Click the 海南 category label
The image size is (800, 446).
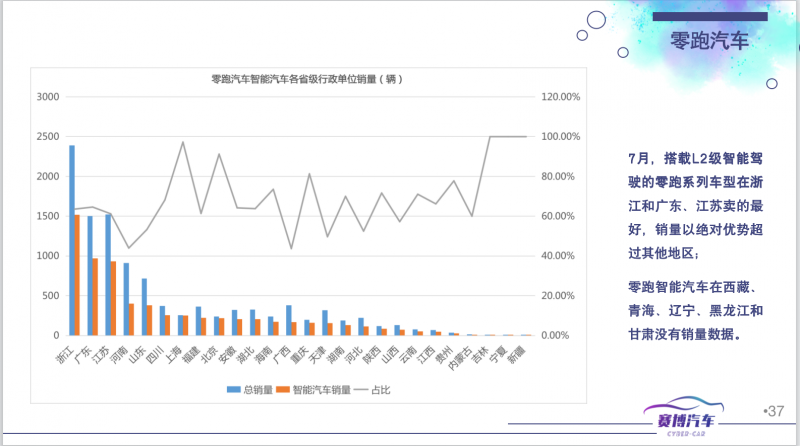pyautogui.click(x=264, y=354)
